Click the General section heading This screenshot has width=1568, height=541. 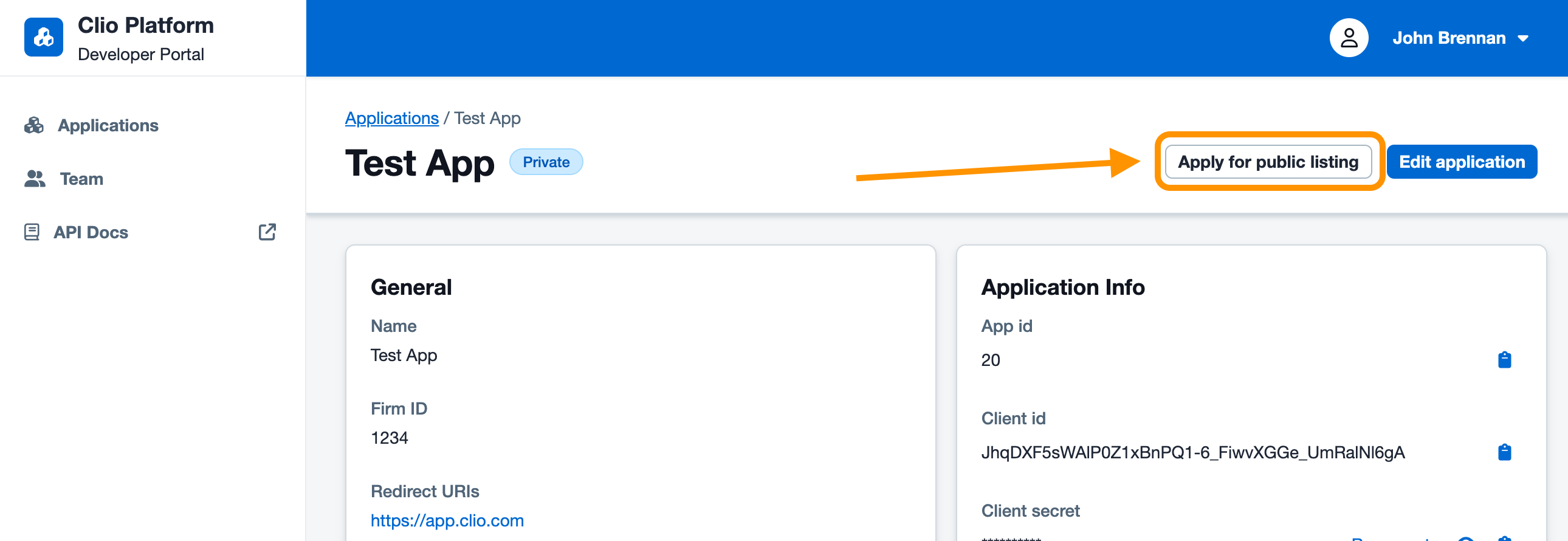(411, 288)
